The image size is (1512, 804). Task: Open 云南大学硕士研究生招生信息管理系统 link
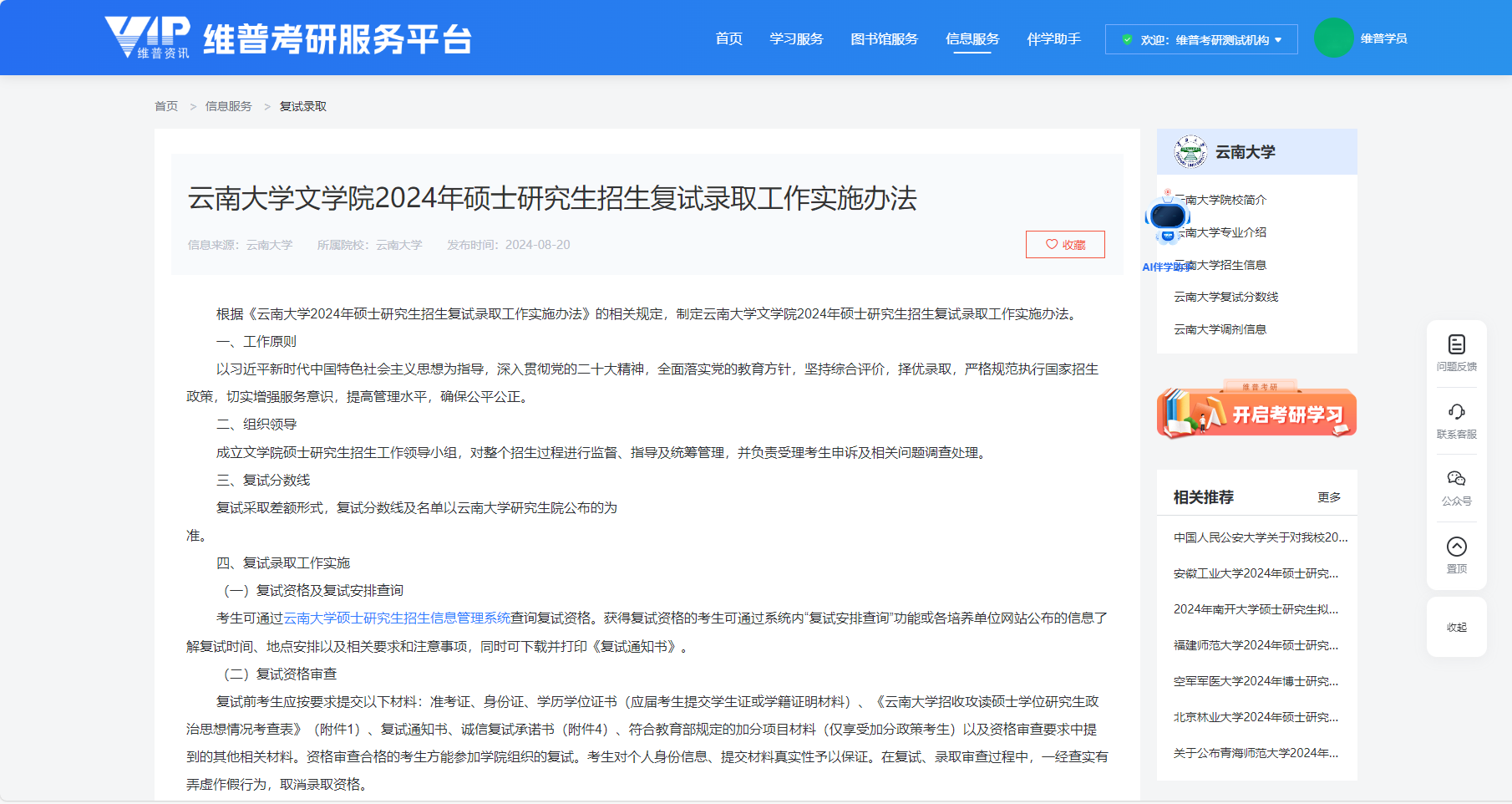[x=397, y=618]
